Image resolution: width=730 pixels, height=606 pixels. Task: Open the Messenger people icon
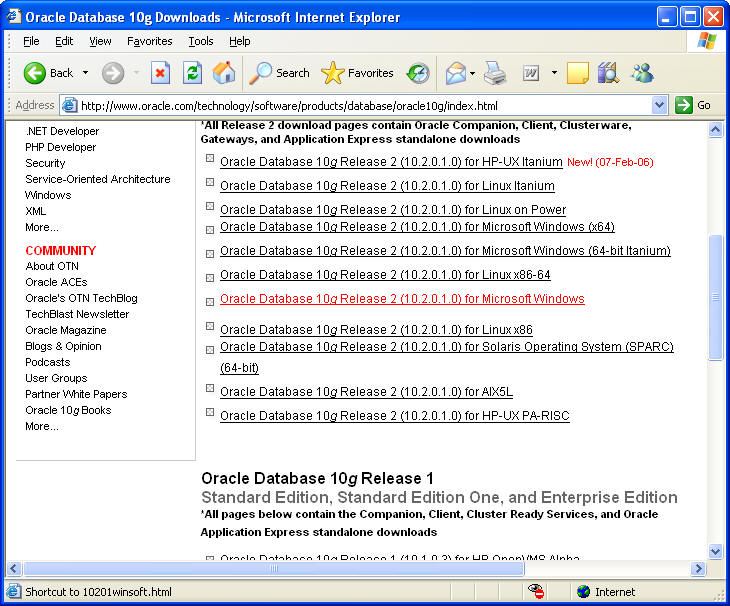click(x=642, y=73)
